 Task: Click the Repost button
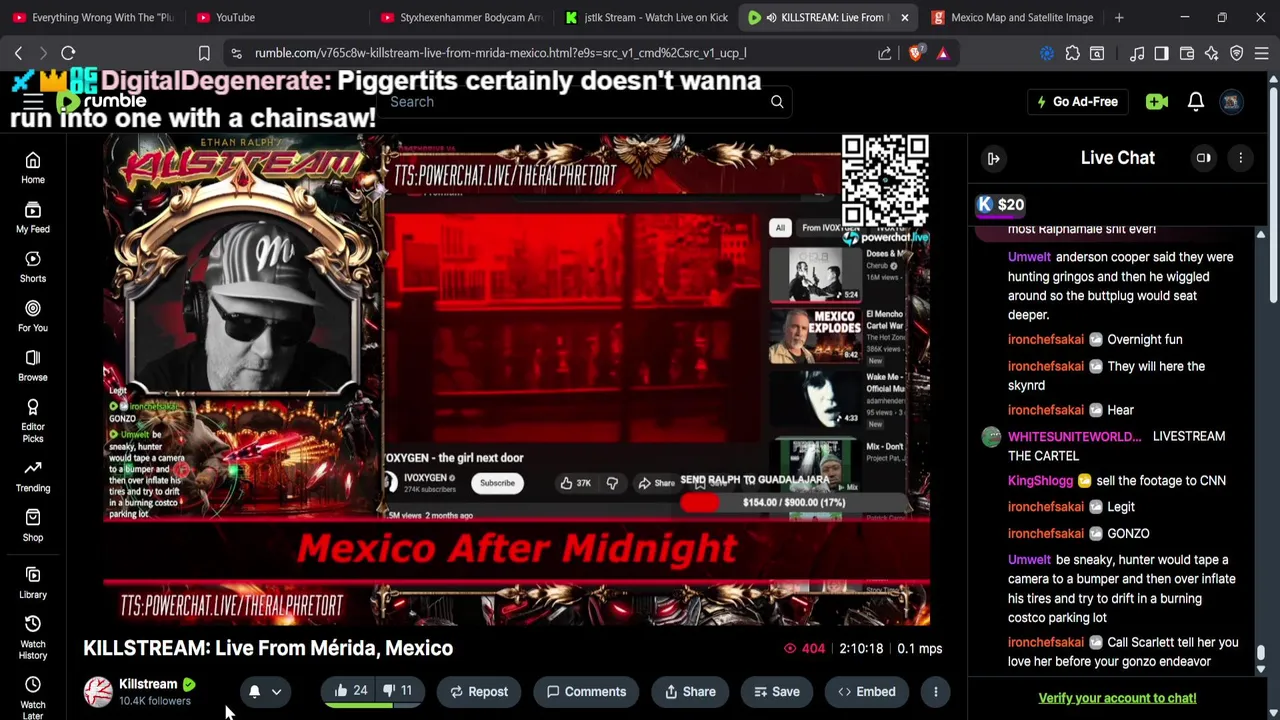(x=479, y=691)
